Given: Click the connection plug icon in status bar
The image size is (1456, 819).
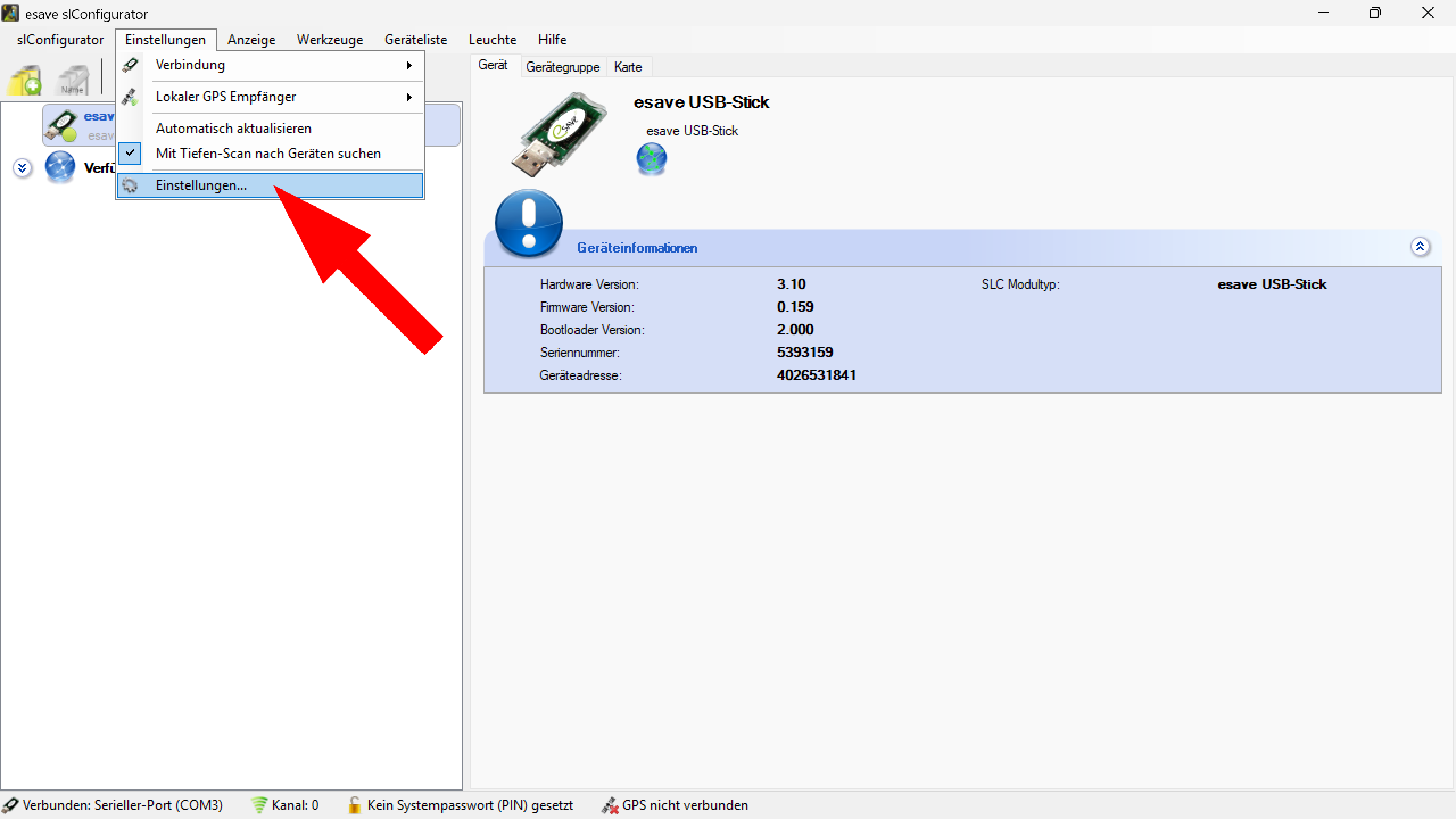Looking at the screenshot, I should click(10, 805).
